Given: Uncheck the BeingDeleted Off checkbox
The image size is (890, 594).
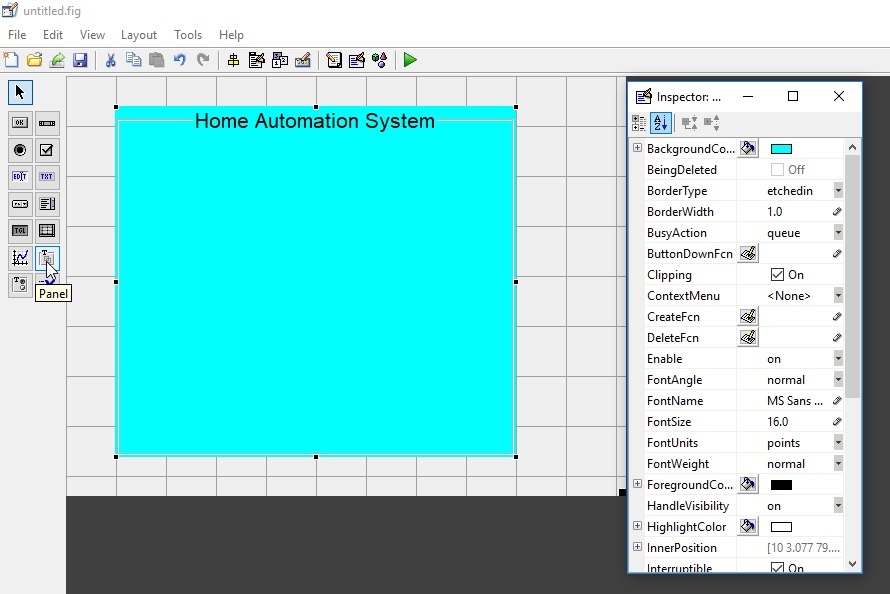Looking at the screenshot, I should pyautogui.click(x=778, y=169).
